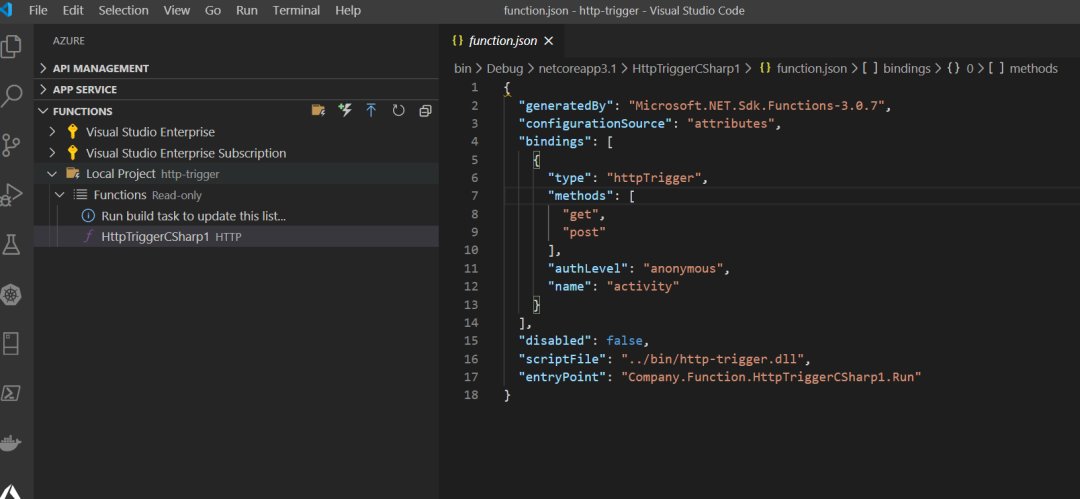Open the Run menu
1080x499 pixels.
(x=247, y=10)
